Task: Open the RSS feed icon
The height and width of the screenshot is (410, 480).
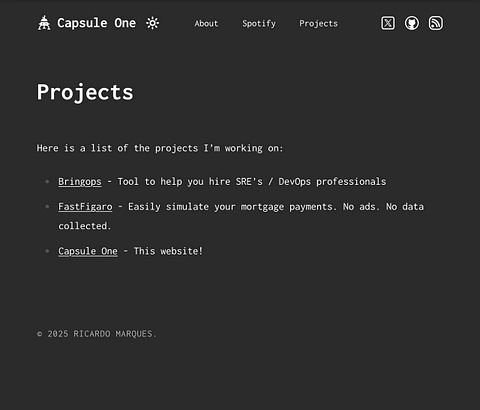Action: coord(436,23)
